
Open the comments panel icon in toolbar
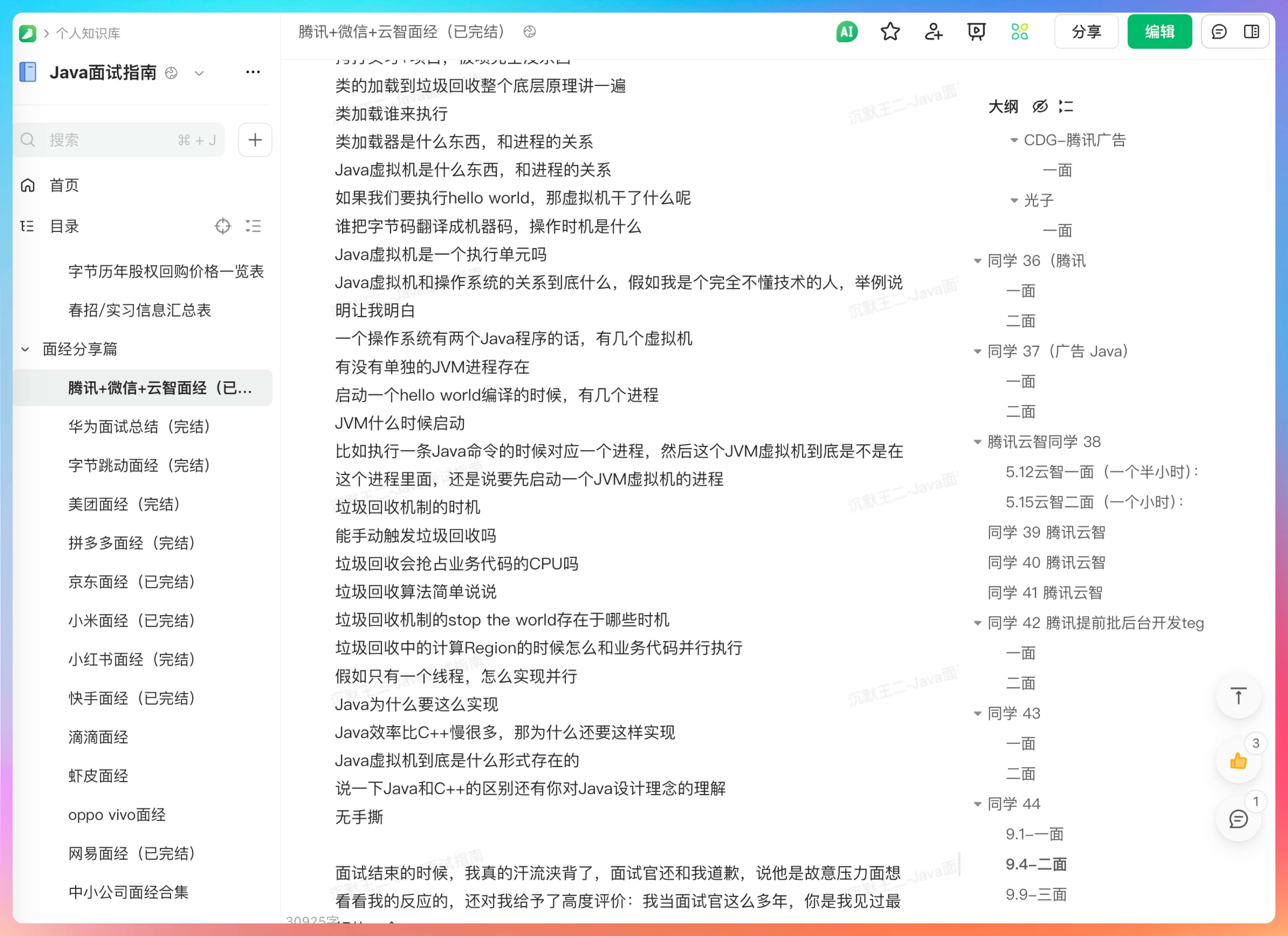tap(1219, 32)
